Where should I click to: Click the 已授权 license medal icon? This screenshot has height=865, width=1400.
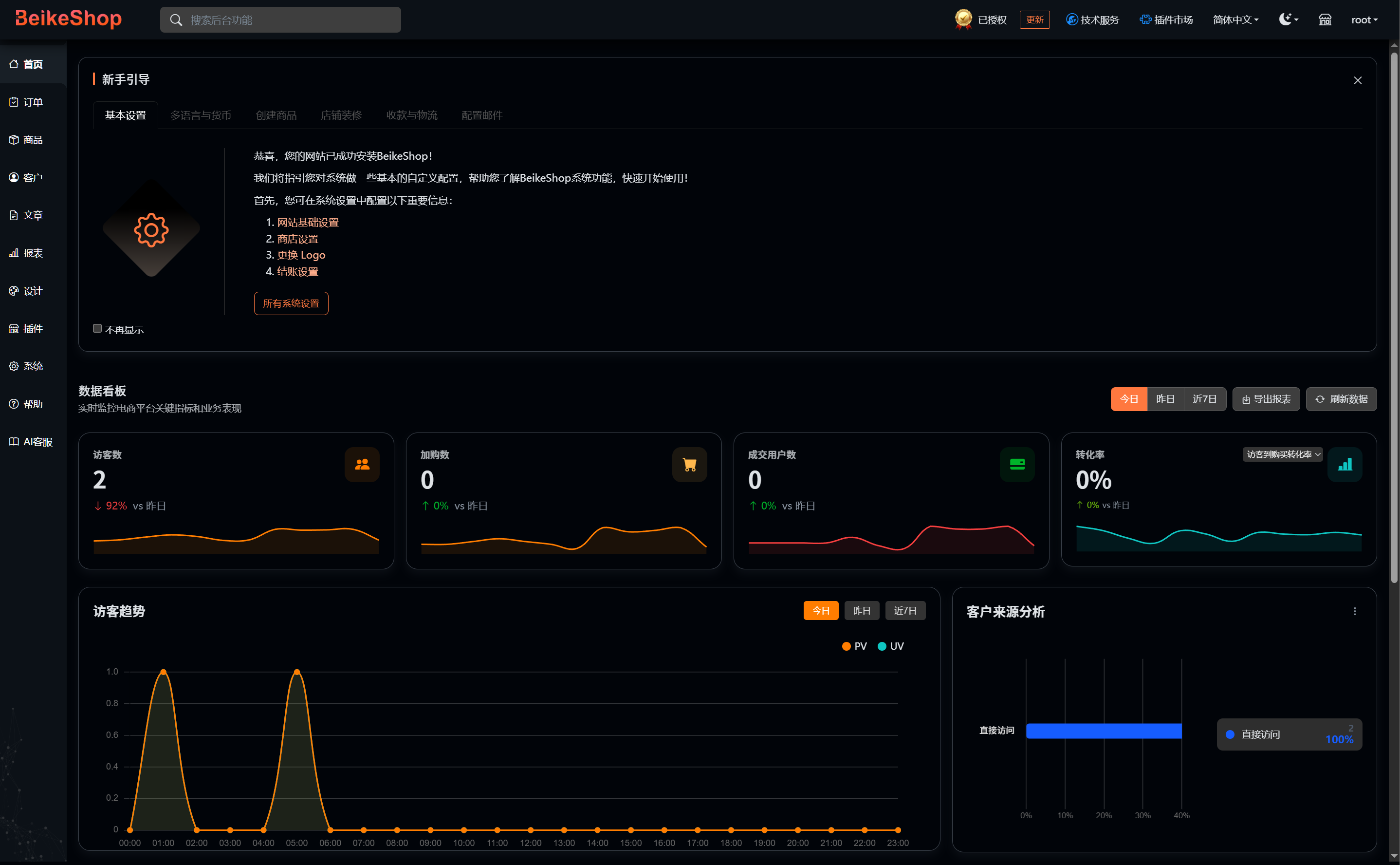coord(963,19)
